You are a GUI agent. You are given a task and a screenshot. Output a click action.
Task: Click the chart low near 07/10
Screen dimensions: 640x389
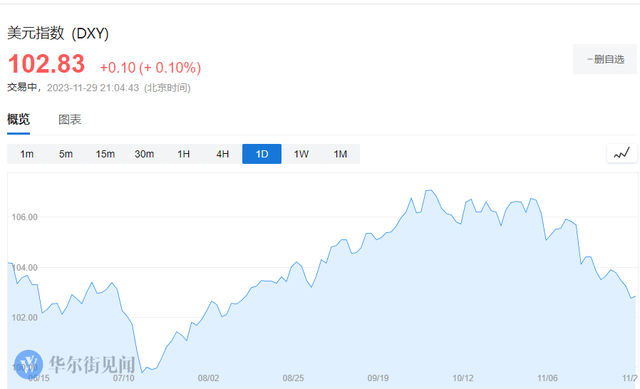(142, 372)
